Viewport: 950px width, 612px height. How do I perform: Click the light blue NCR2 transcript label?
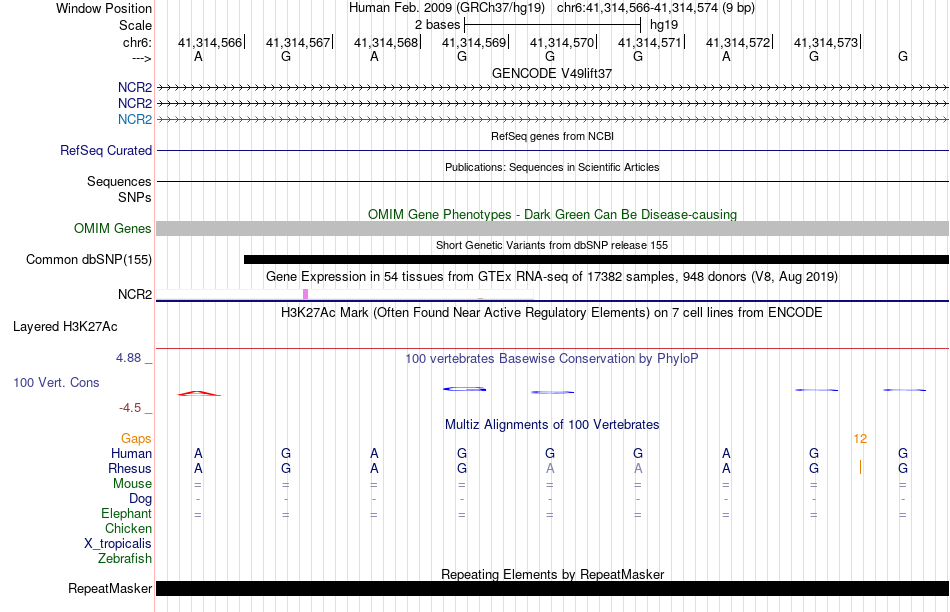coord(135,119)
